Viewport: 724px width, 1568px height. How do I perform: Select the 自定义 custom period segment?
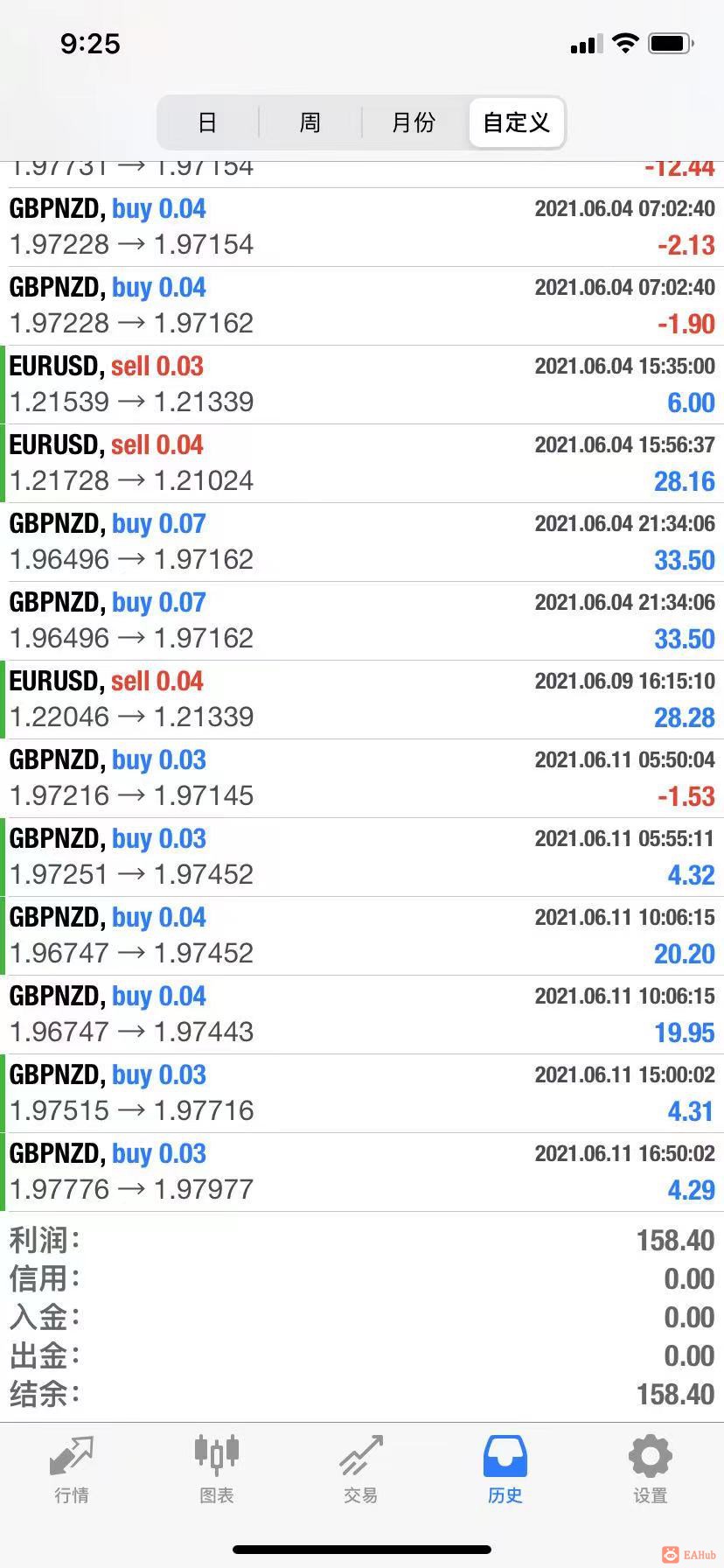tap(517, 122)
